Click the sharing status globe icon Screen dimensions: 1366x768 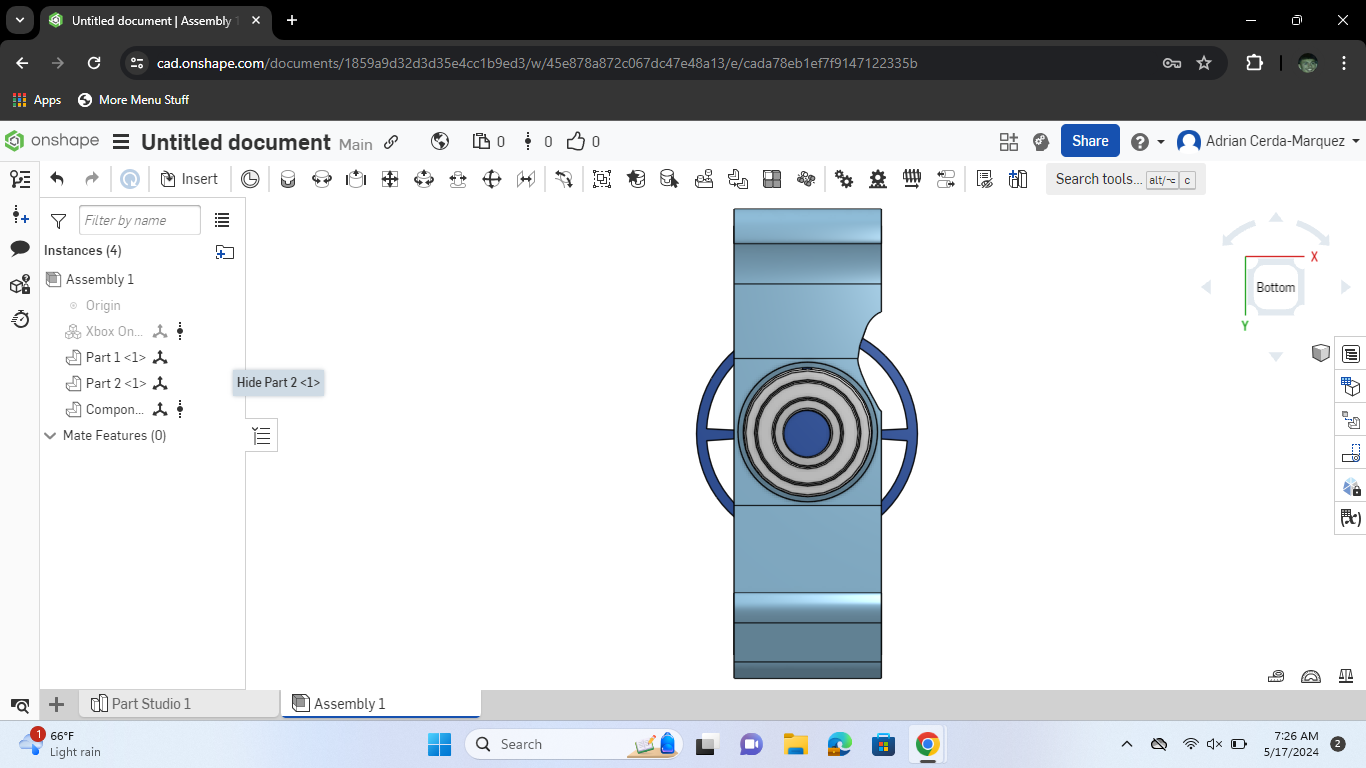[x=440, y=141]
